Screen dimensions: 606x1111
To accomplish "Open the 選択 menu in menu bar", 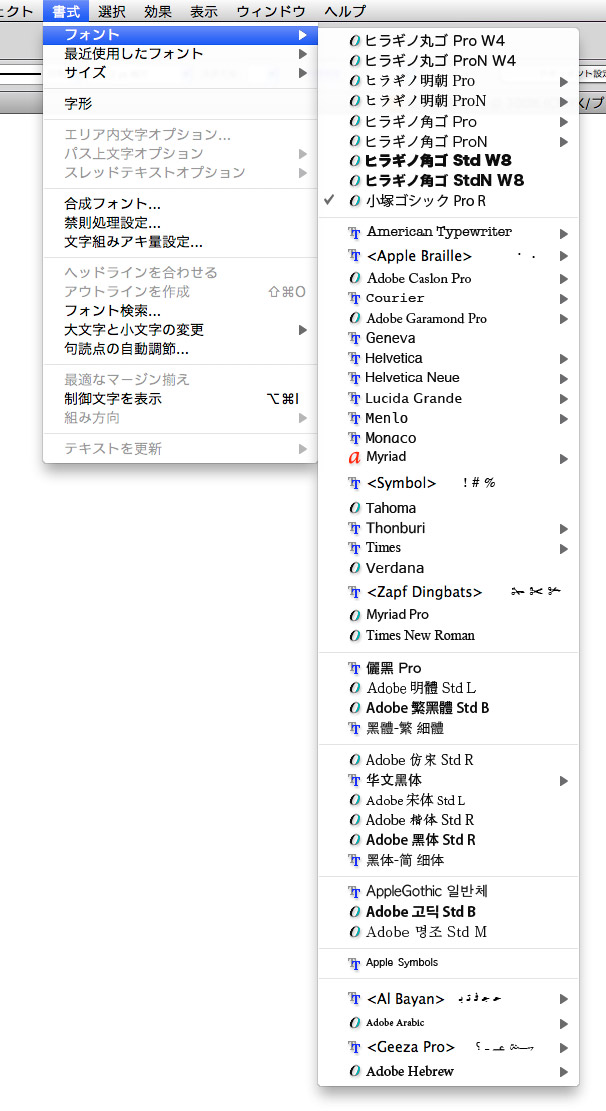I will point(112,11).
